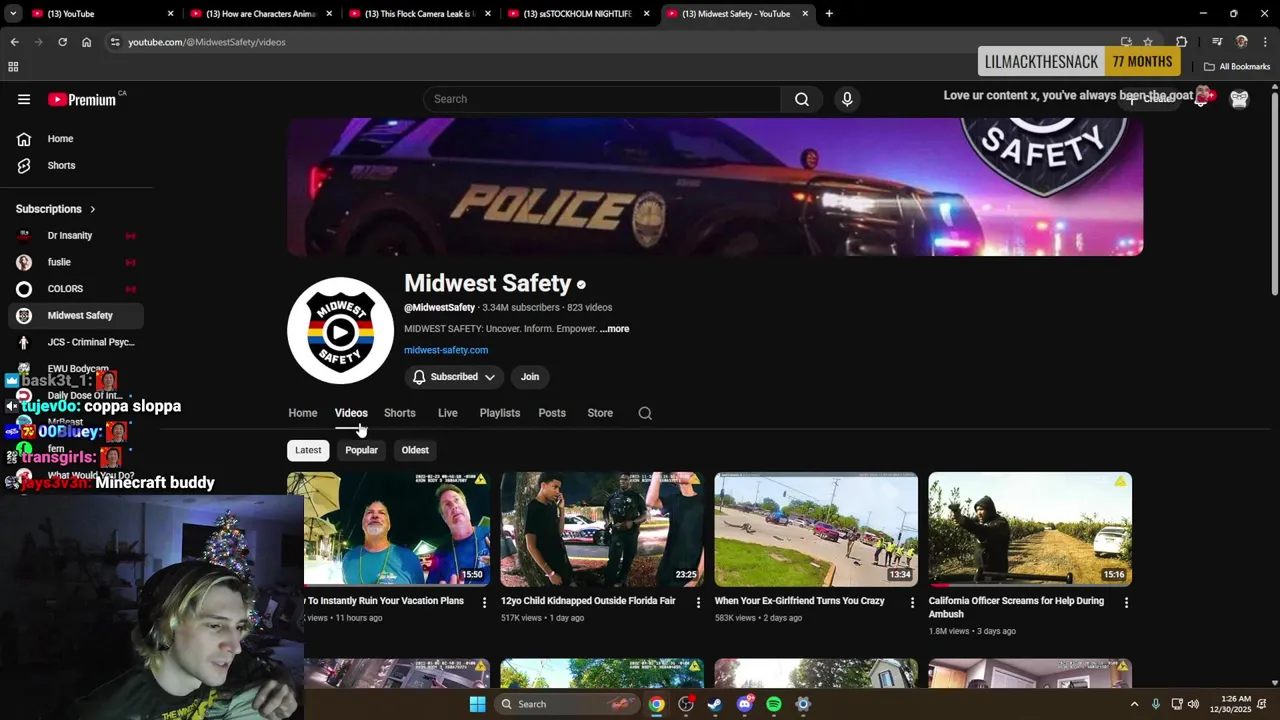Open options for 12yo Child Kidnapped video
1280x720 pixels.
[698, 602]
